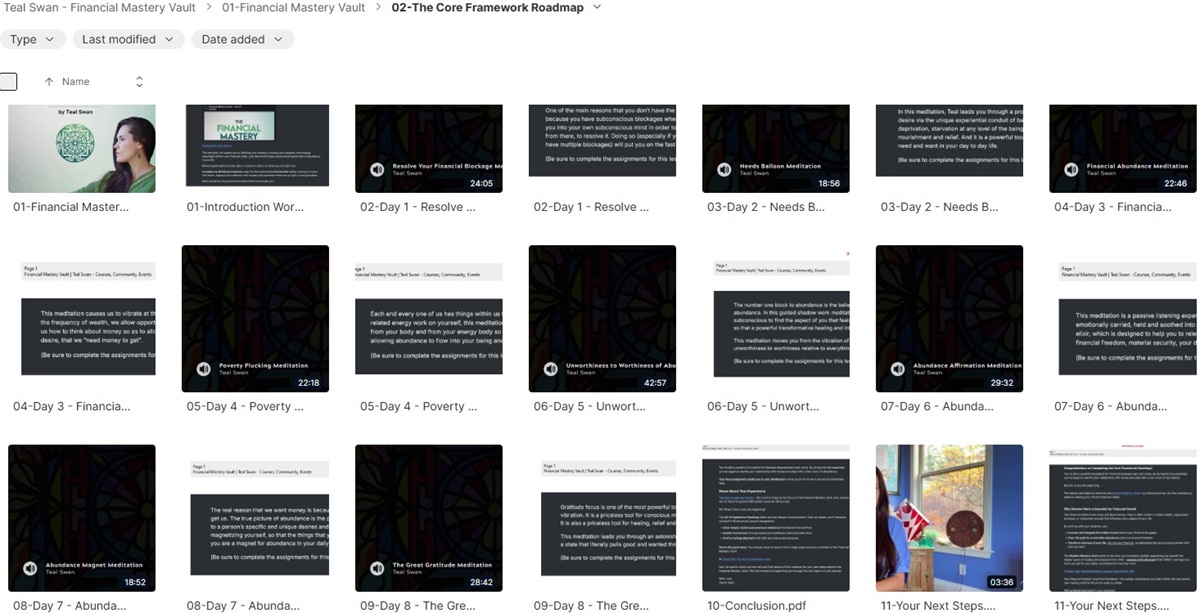Go to Teal Swan - Financial Mastery Vault breadcrumb

coord(98,8)
